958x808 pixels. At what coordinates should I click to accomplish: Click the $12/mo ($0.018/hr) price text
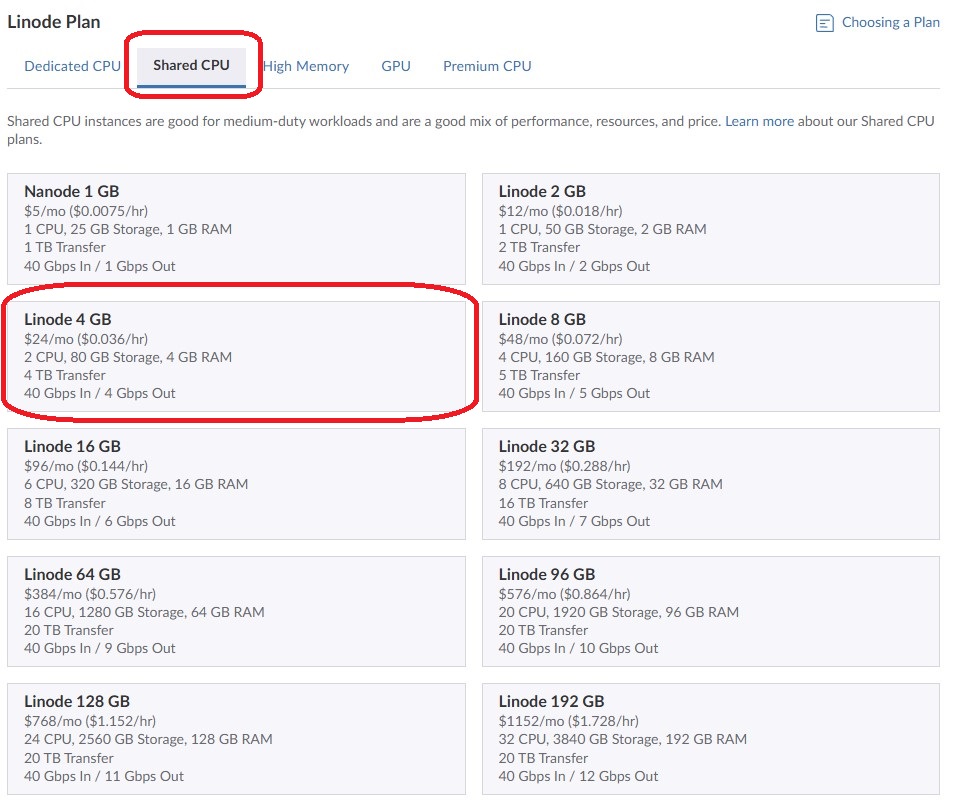click(x=560, y=211)
